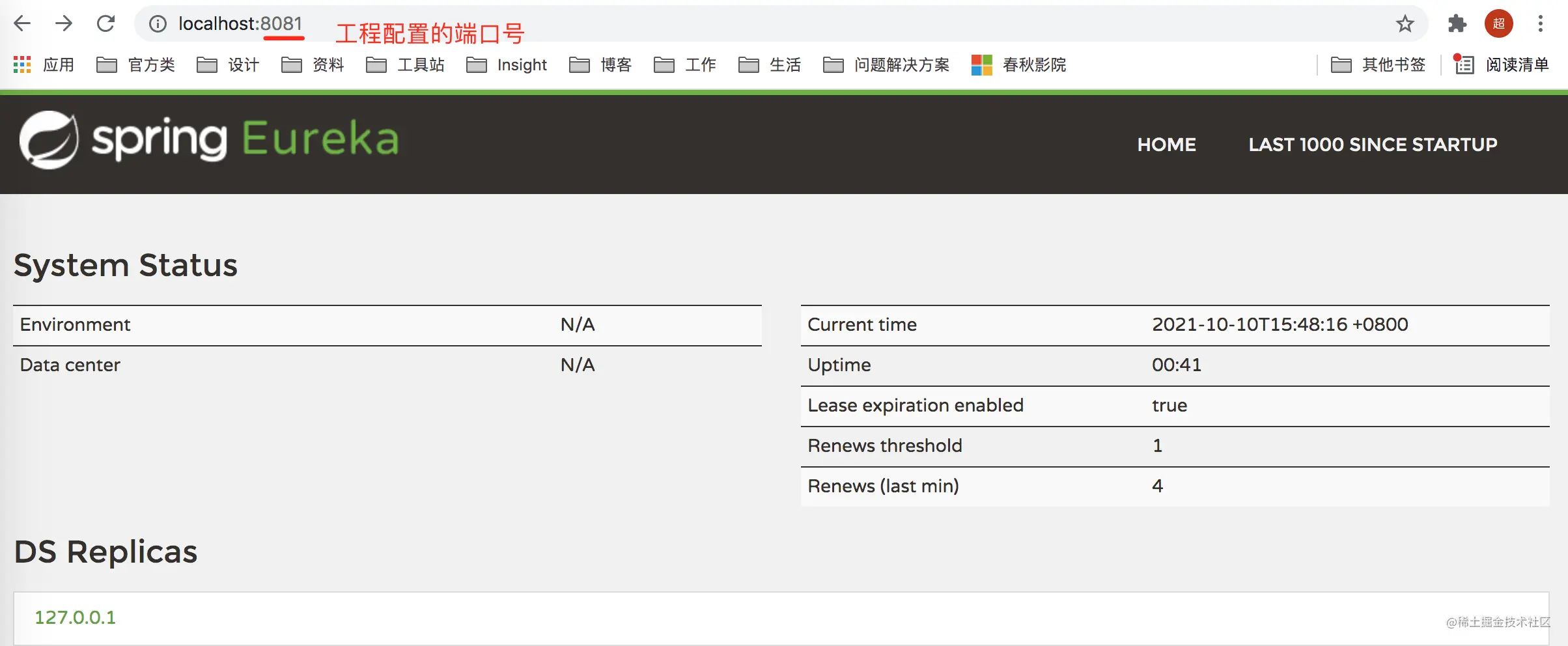
Task: Open LAST 1000 SINCE STARTUP page
Action: pyautogui.click(x=1373, y=145)
